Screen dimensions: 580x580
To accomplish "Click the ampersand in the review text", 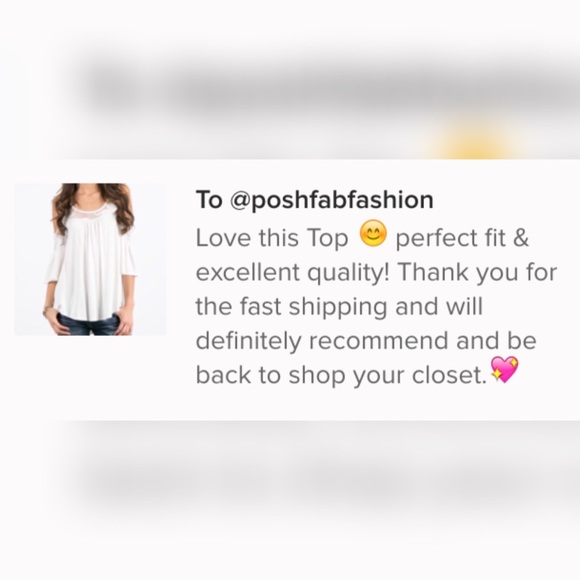I will (x=521, y=237).
